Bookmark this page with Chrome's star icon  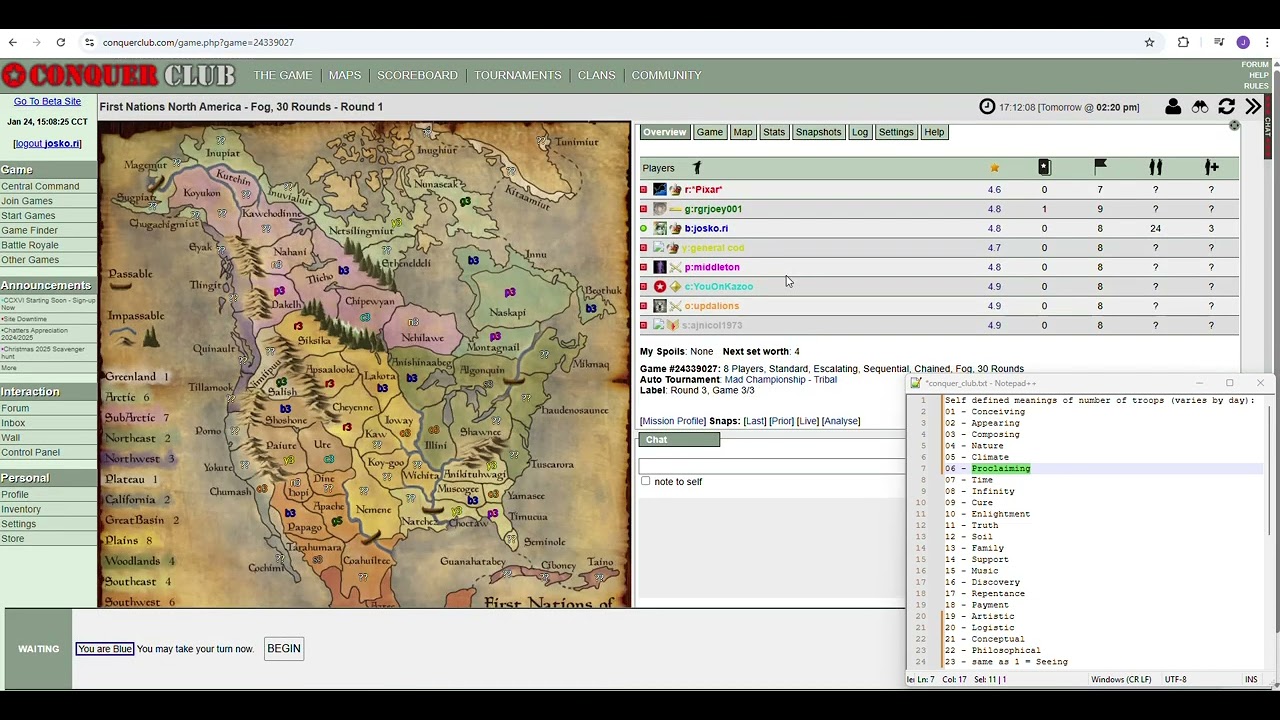point(1150,42)
